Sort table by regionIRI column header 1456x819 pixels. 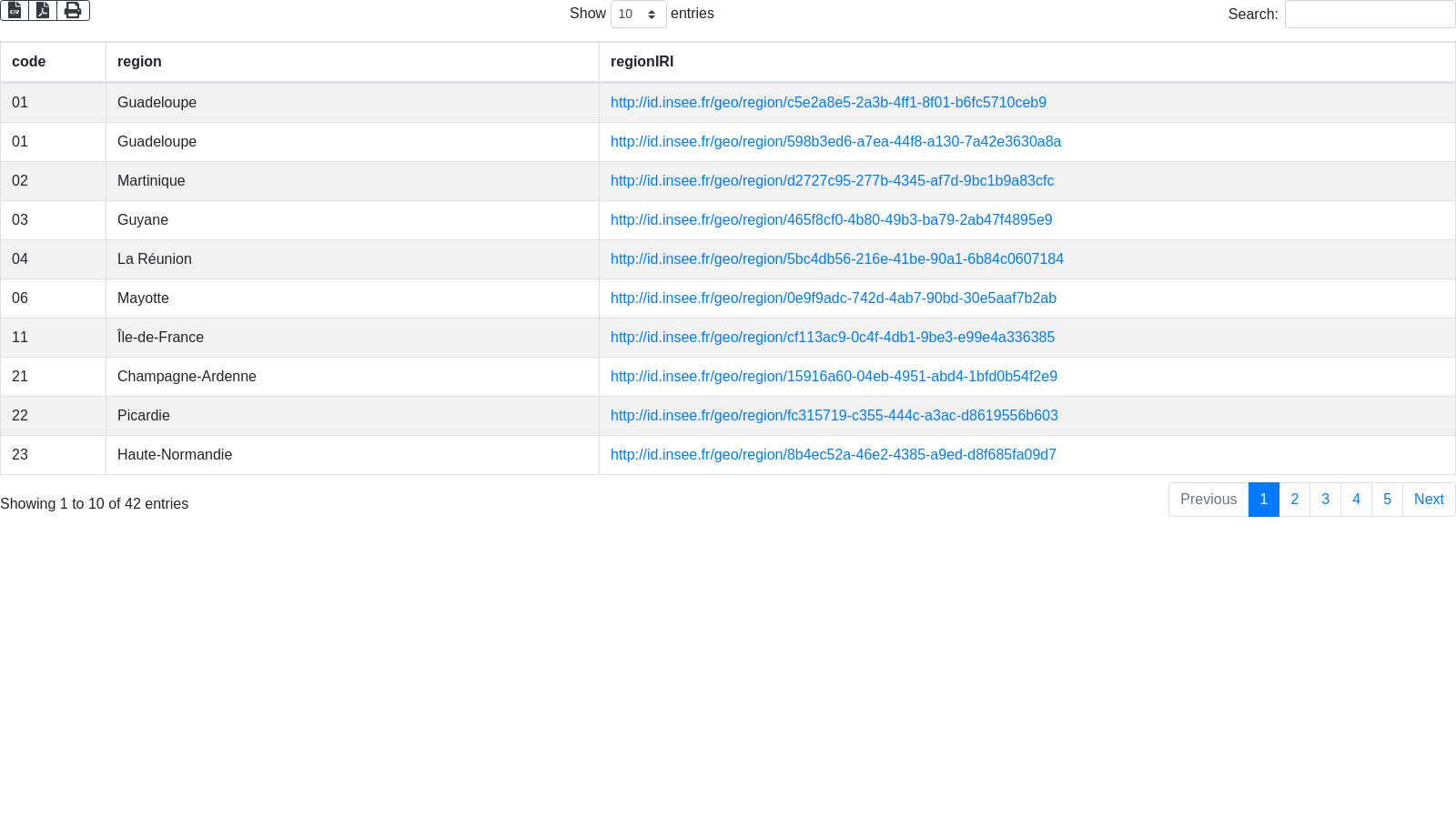pyautogui.click(x=642, y=62)
